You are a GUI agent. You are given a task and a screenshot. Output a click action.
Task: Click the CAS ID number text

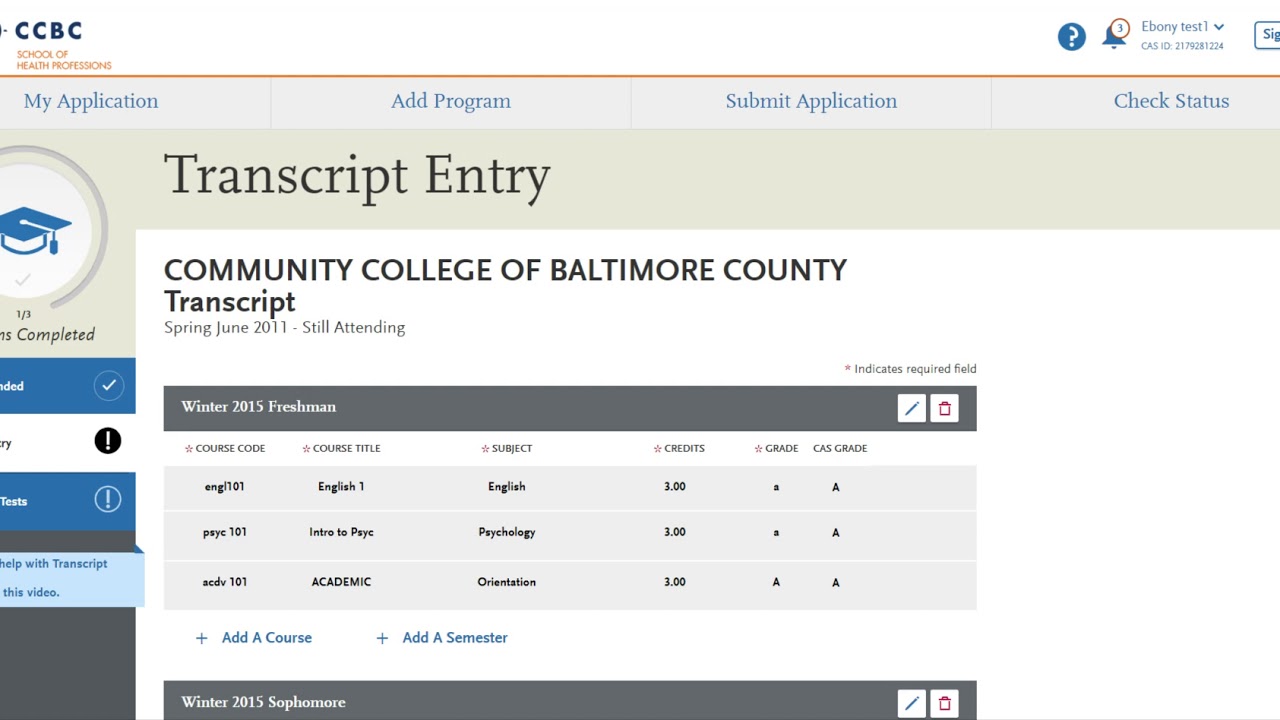pos(1182,46)
